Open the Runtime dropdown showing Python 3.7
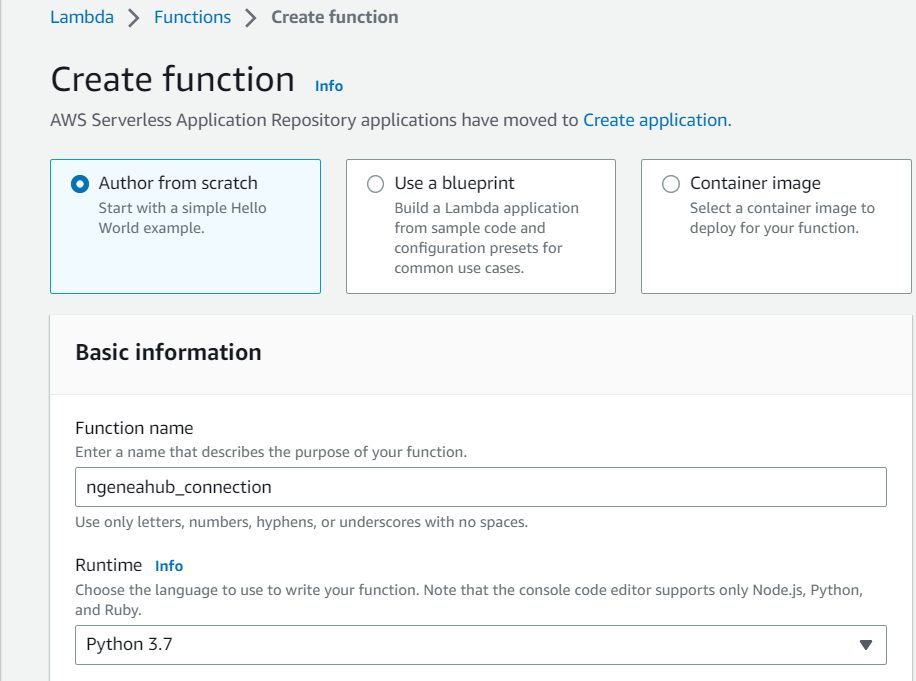This screenshot has width=916, height=681. 480,645
